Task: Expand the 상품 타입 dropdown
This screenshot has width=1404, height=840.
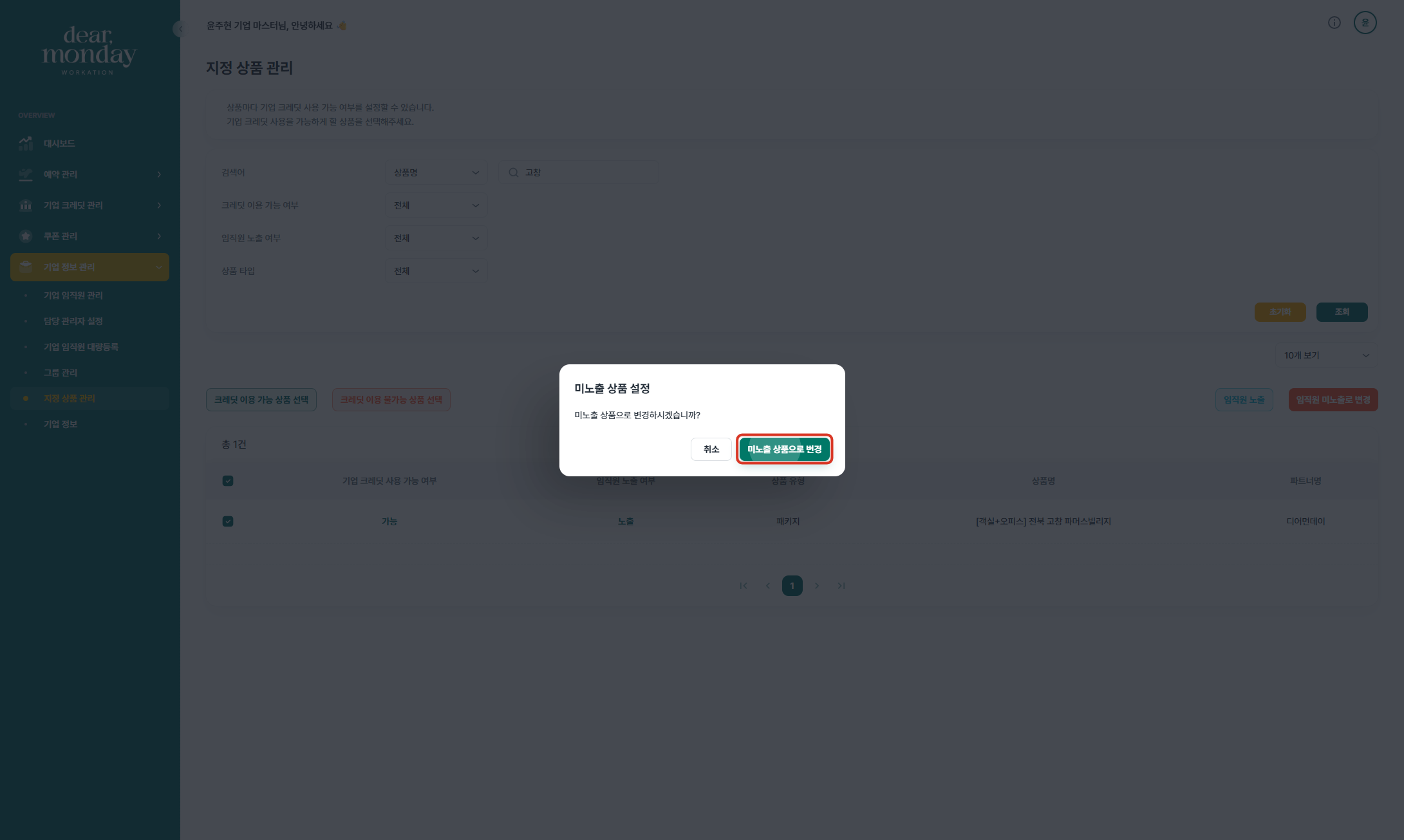Action: 436,271
